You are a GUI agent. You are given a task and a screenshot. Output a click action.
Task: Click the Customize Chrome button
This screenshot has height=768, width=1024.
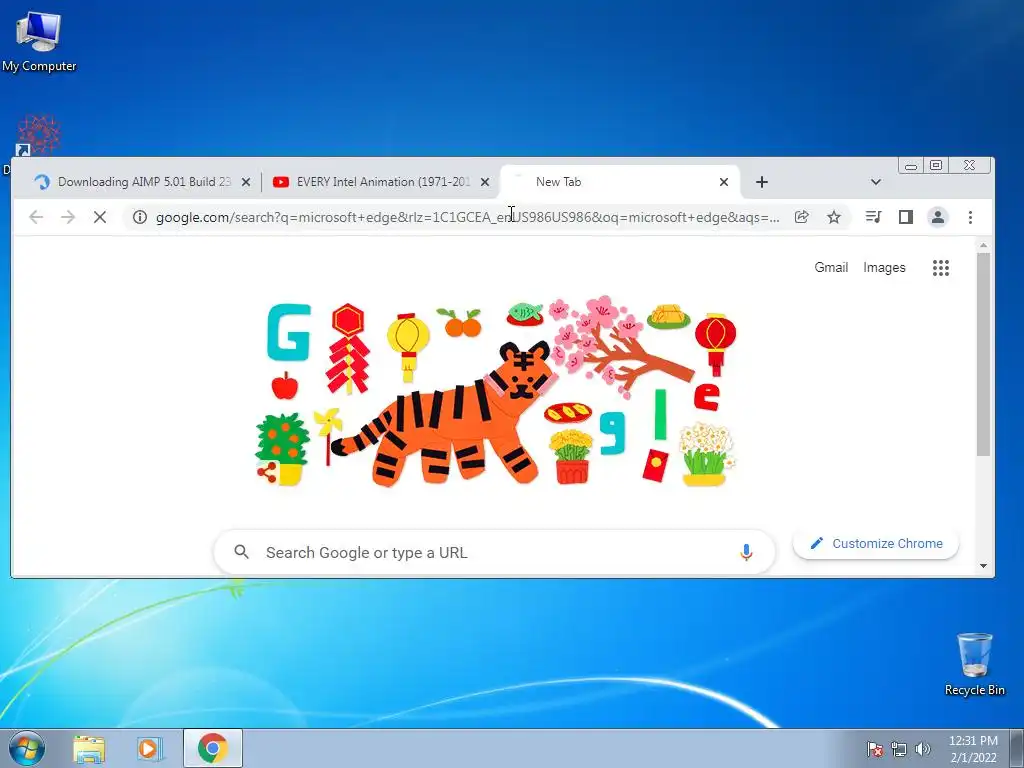click(x=876, y=544)
